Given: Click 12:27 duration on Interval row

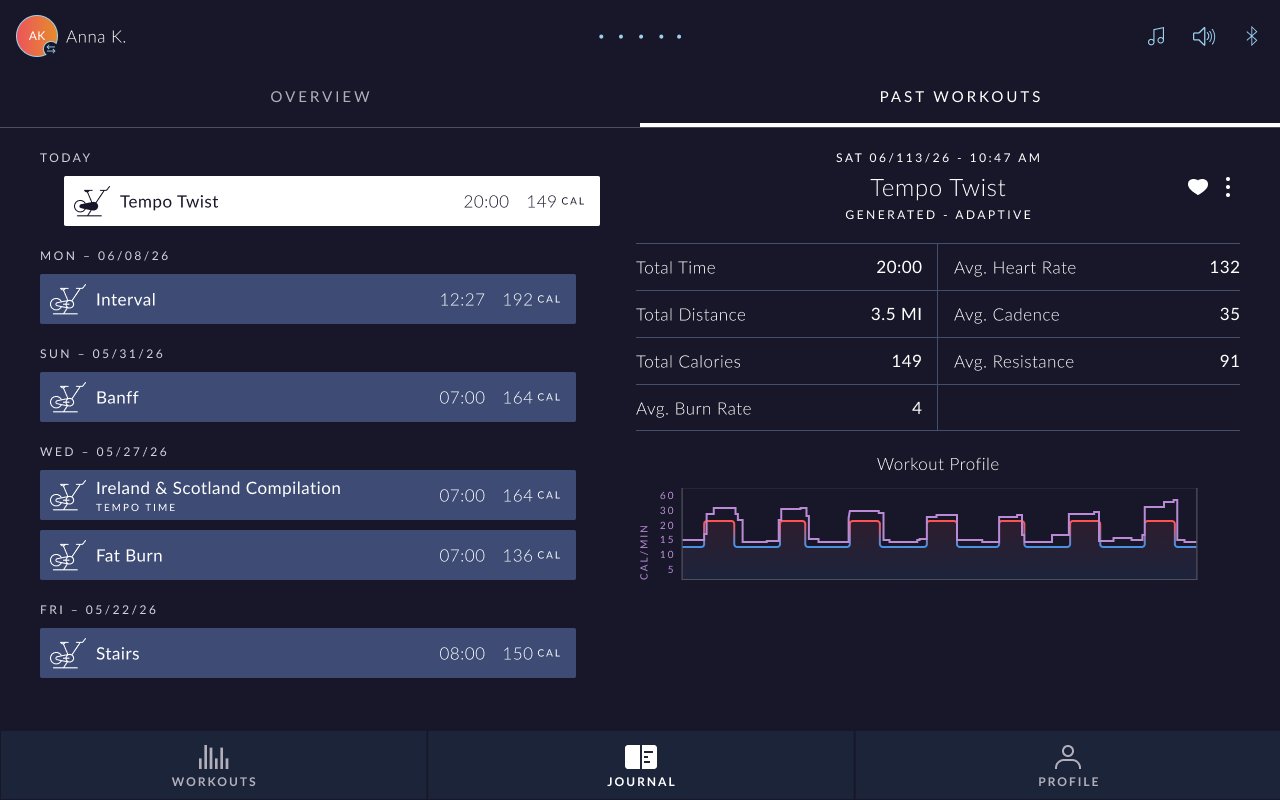Looking at the screenshot, I should [462, 299].
